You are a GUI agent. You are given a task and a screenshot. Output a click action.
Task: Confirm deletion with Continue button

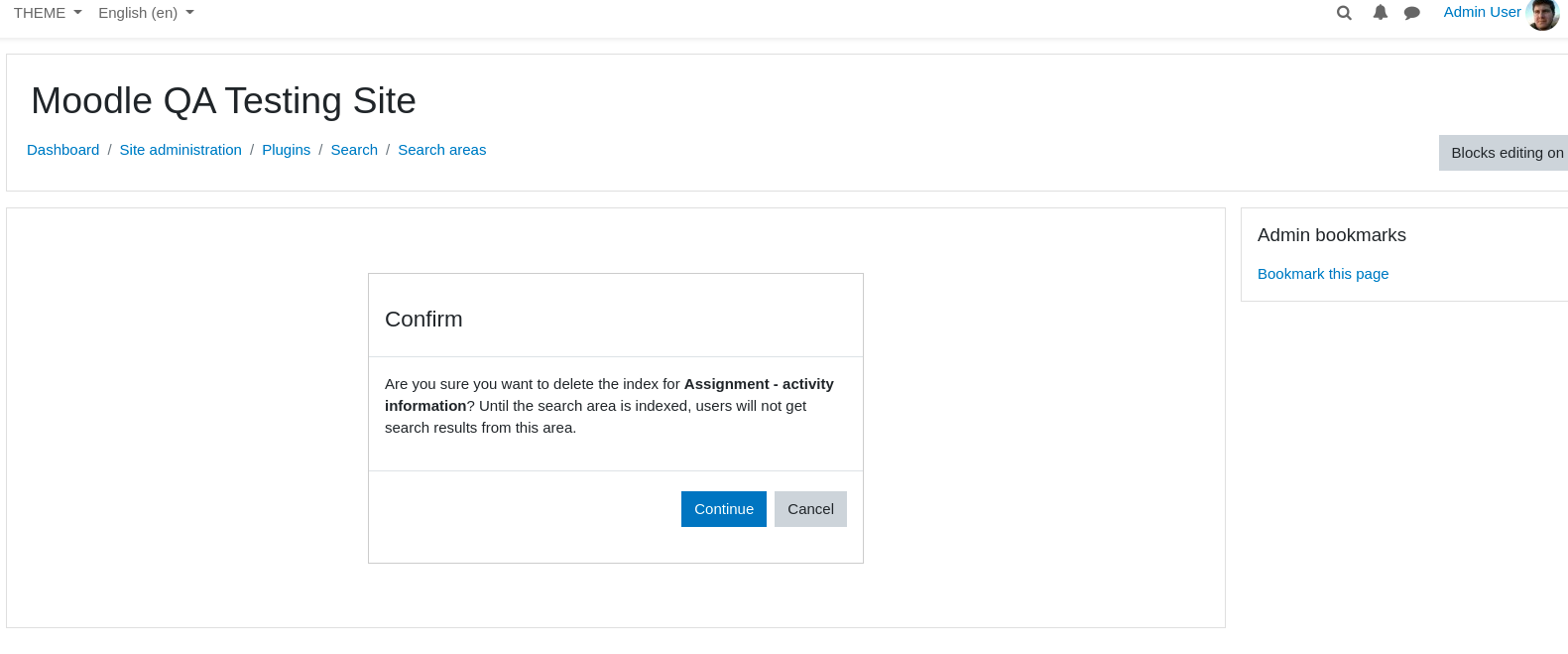point(724,509)
